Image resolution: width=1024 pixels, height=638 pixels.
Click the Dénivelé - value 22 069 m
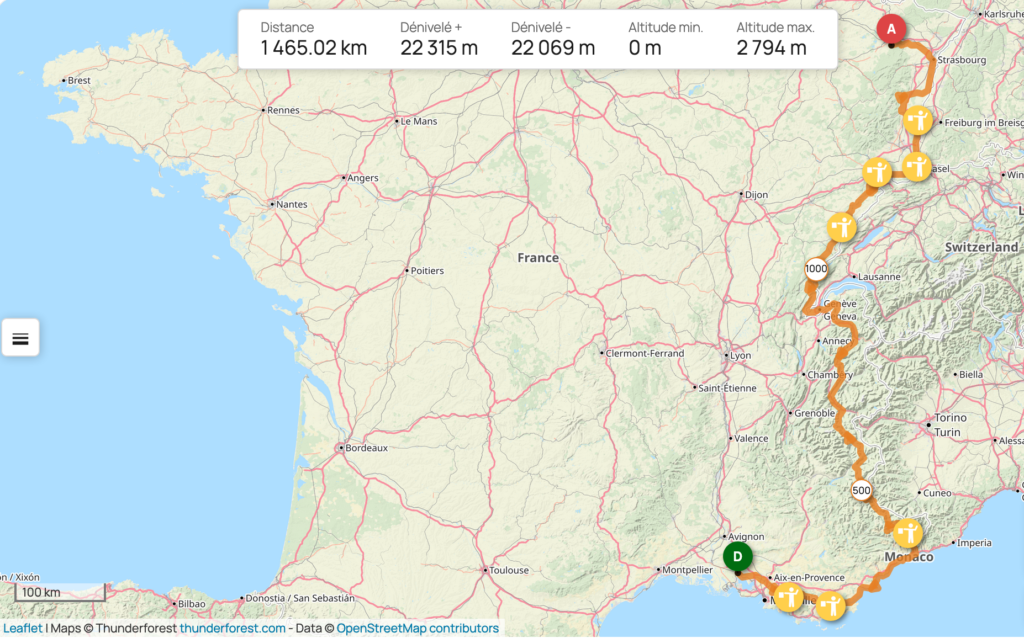552,48
